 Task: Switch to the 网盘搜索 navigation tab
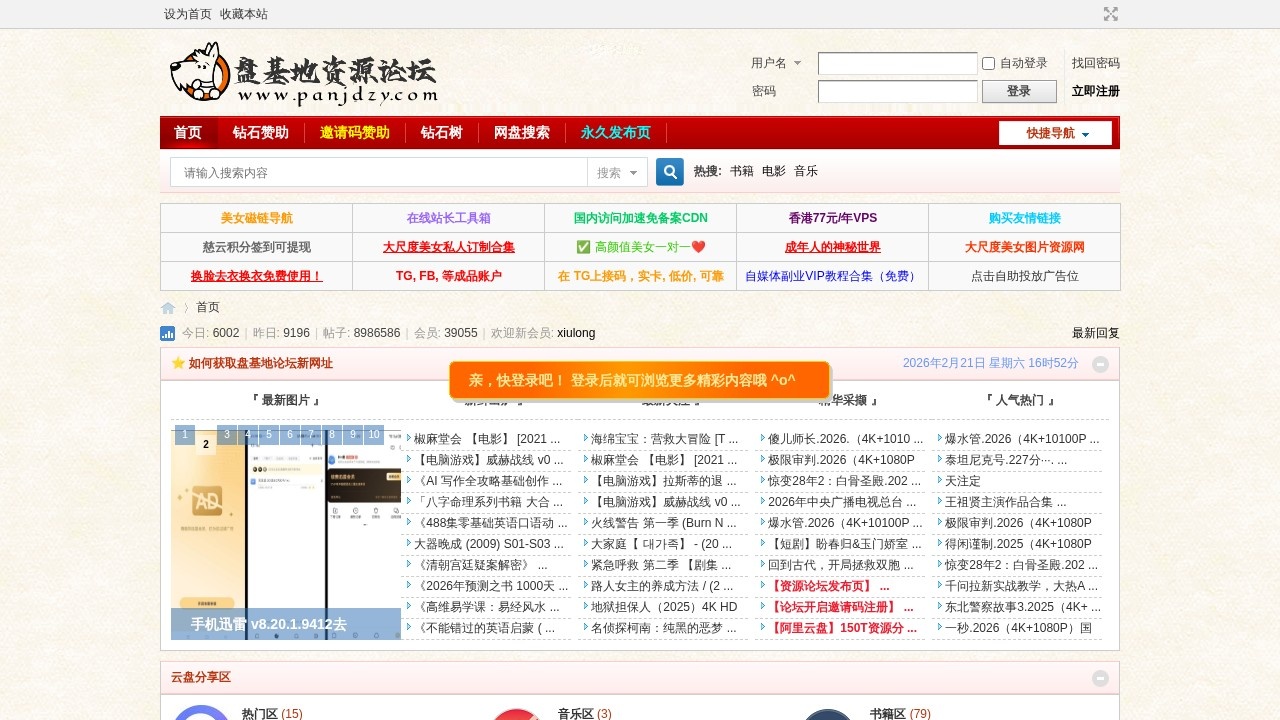click(x=521, y=132)
